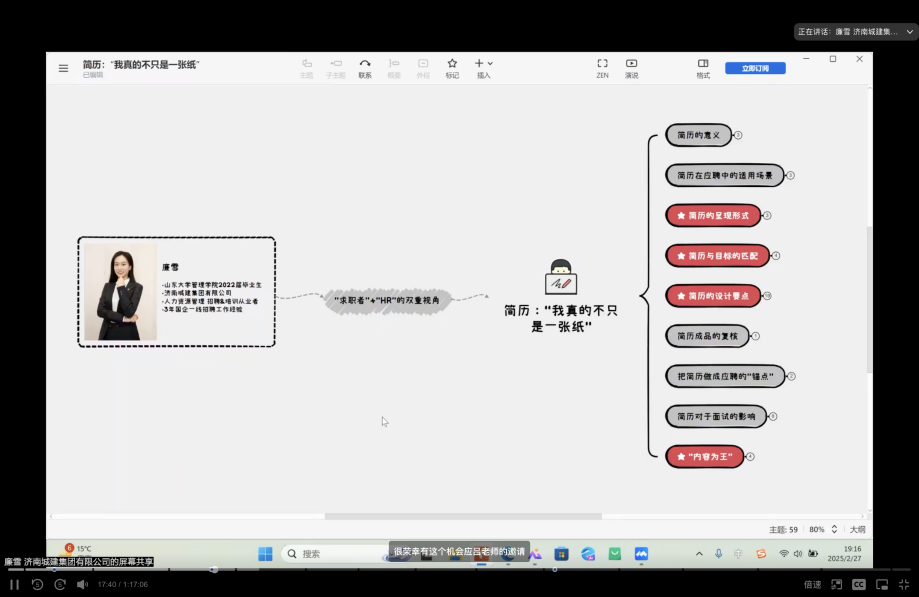Enter ZEN mode
This screenshot has width=919, height=597.
(x=602, y=67)
